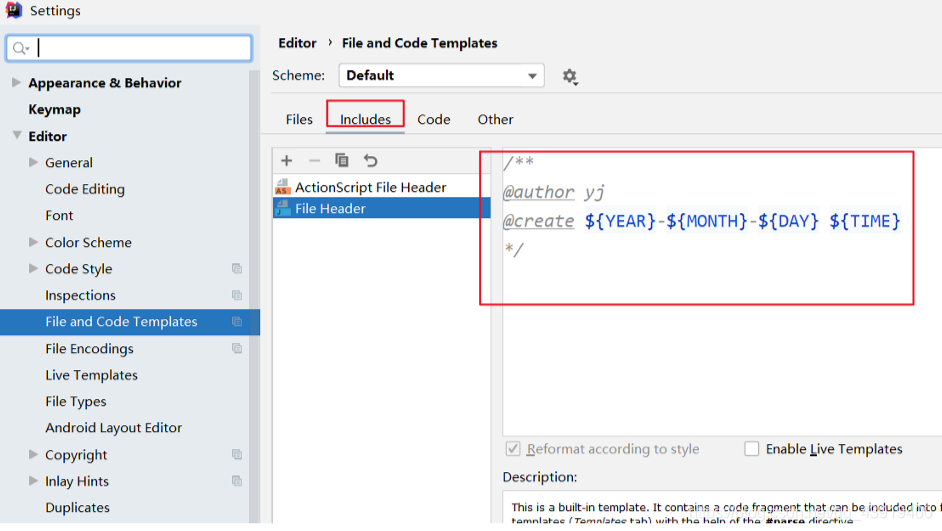This screenshot has width=942, height=531.
Task: Click the ${YEAR} variable in template
Action: point(620,221)
